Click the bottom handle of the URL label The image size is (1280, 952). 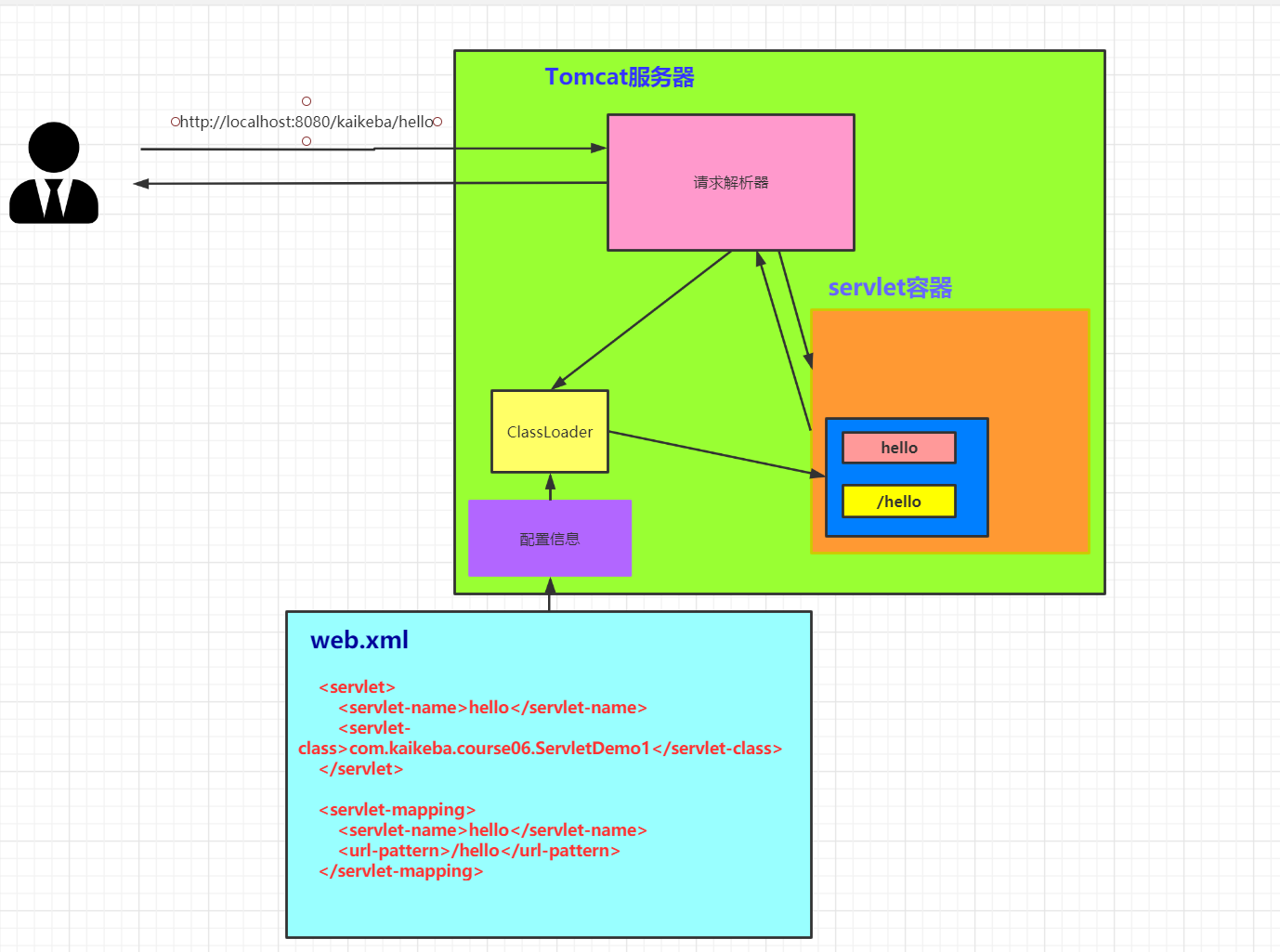[307, 142]
